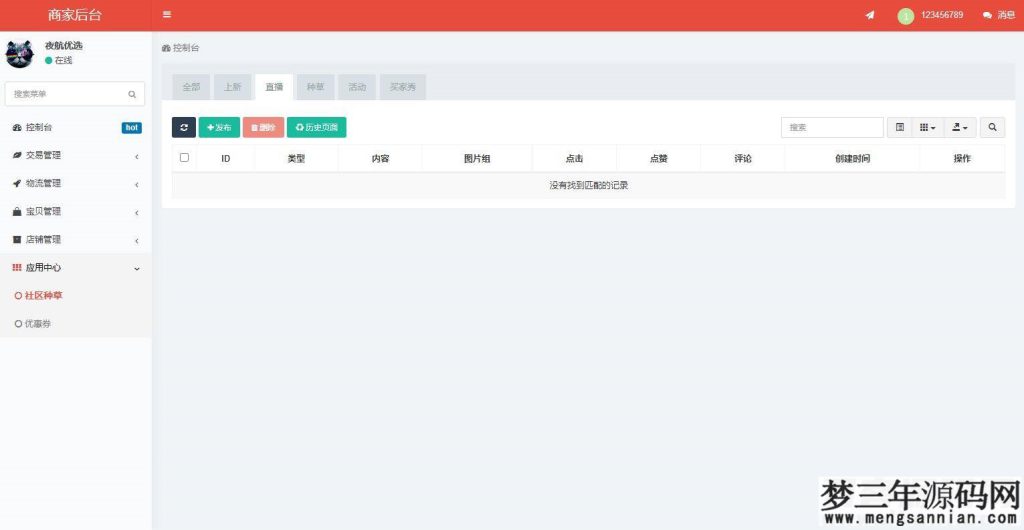Open the 历史页面 history button
The image size is (1024, 530).
click(317, 128)
